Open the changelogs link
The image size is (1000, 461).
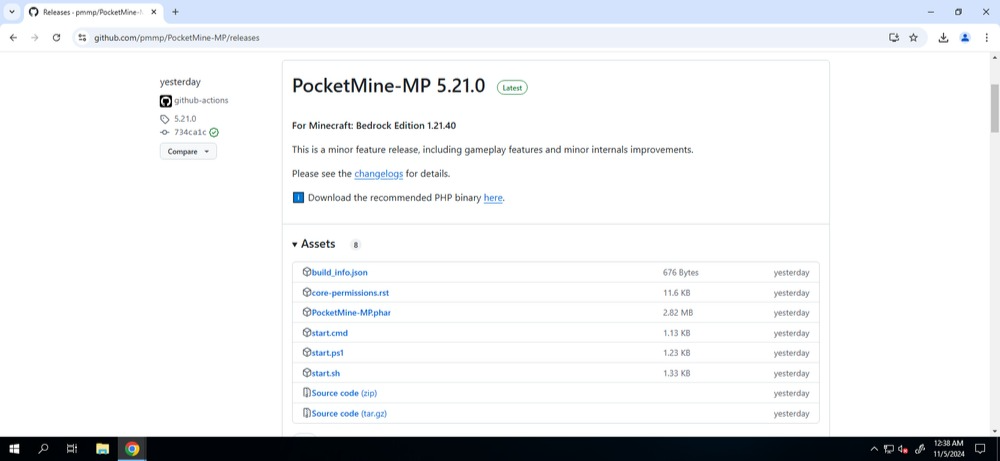coord(379,173)
